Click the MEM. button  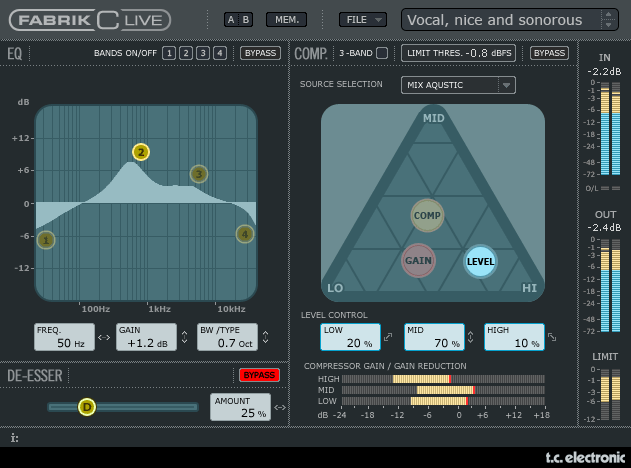(287, 19)
